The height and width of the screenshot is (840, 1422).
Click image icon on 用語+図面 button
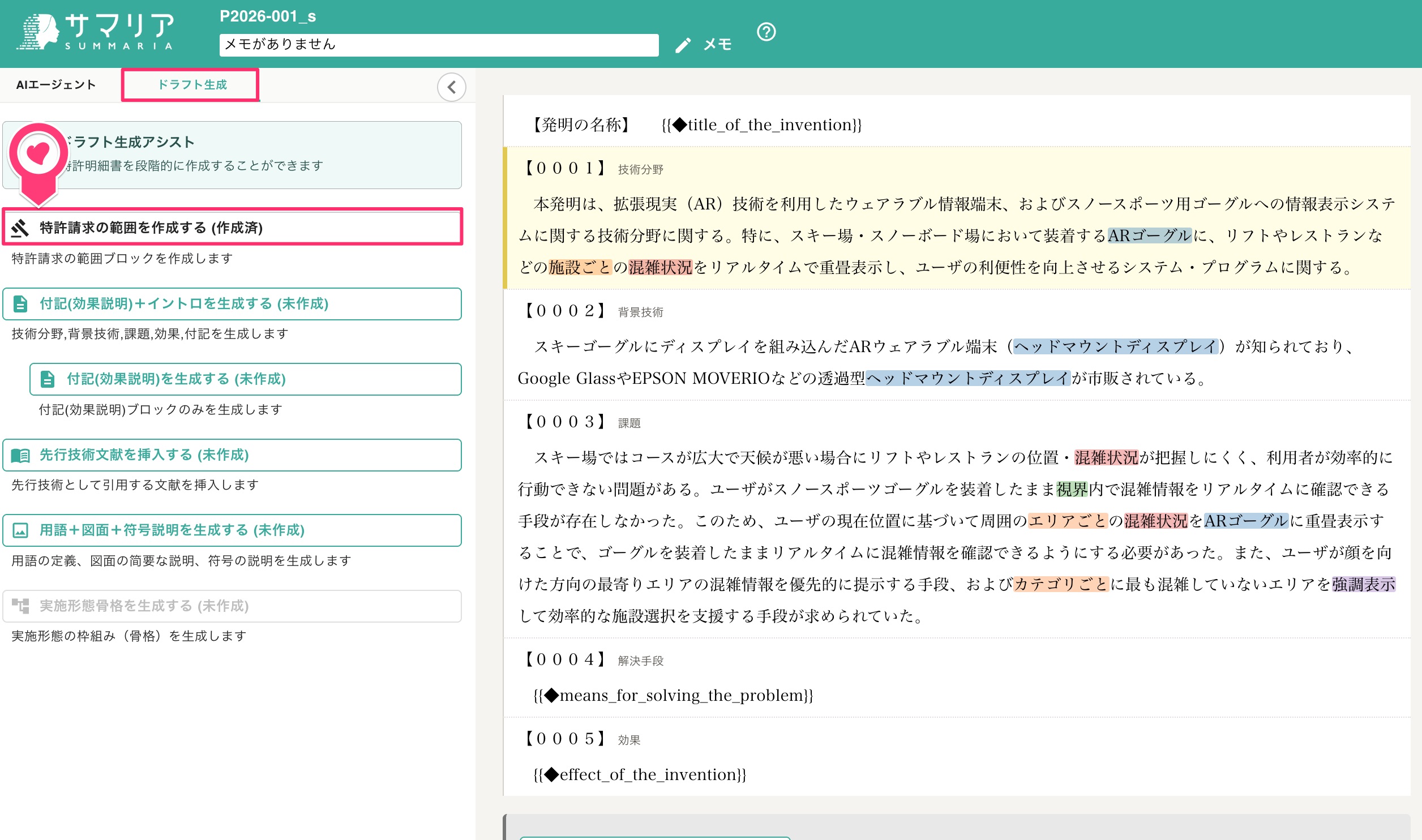20,530
